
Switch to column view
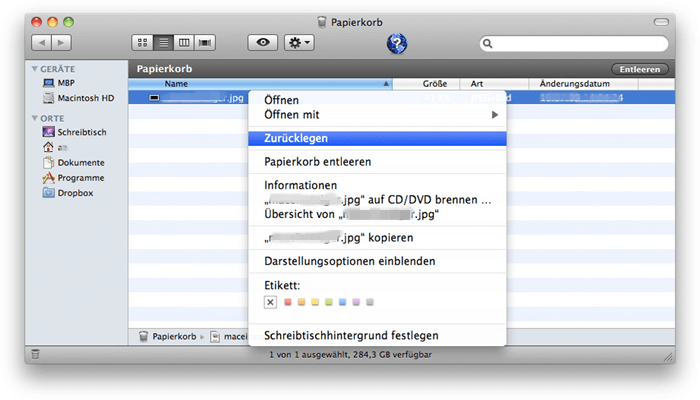tap(184, 43)
